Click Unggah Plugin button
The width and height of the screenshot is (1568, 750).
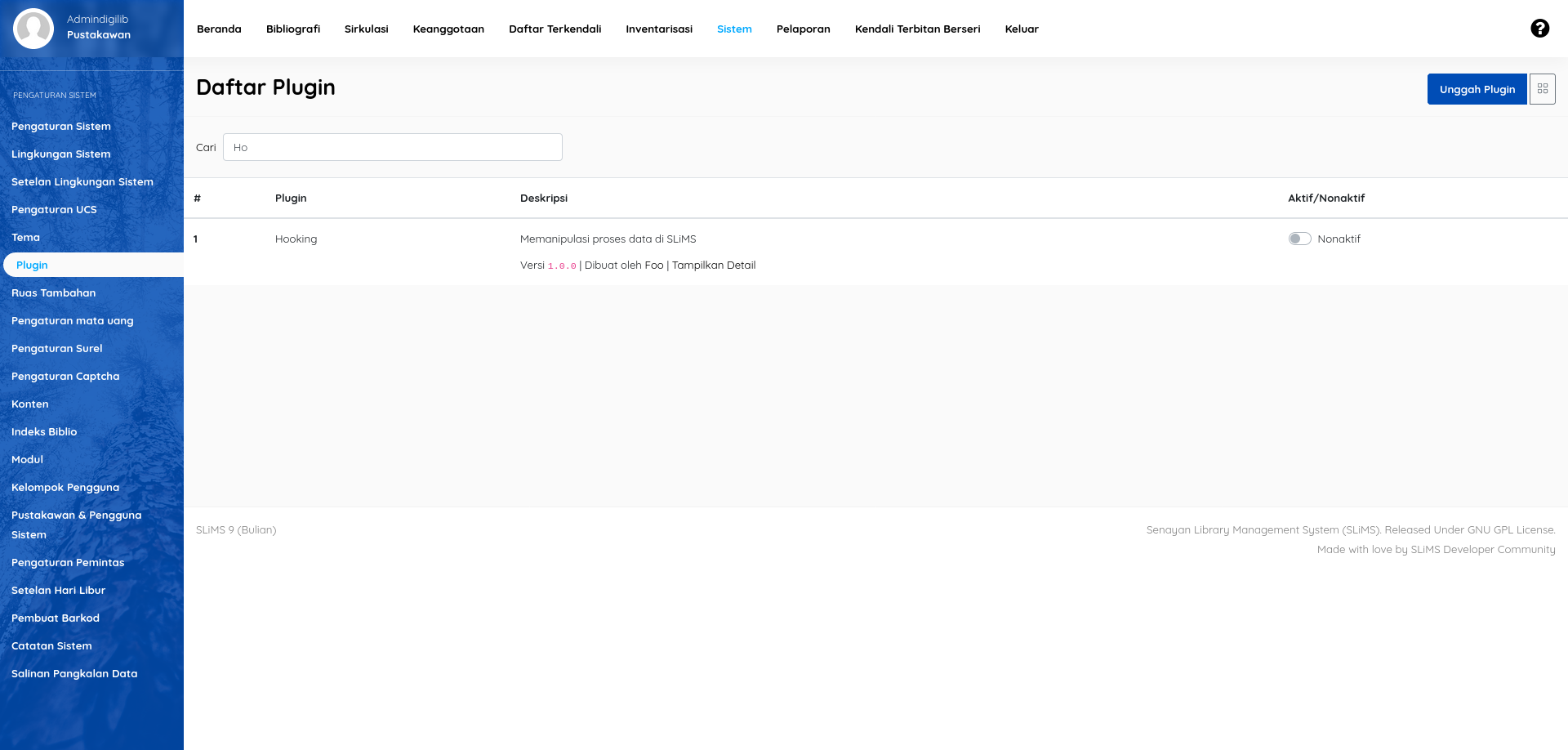pos(1477,89)
